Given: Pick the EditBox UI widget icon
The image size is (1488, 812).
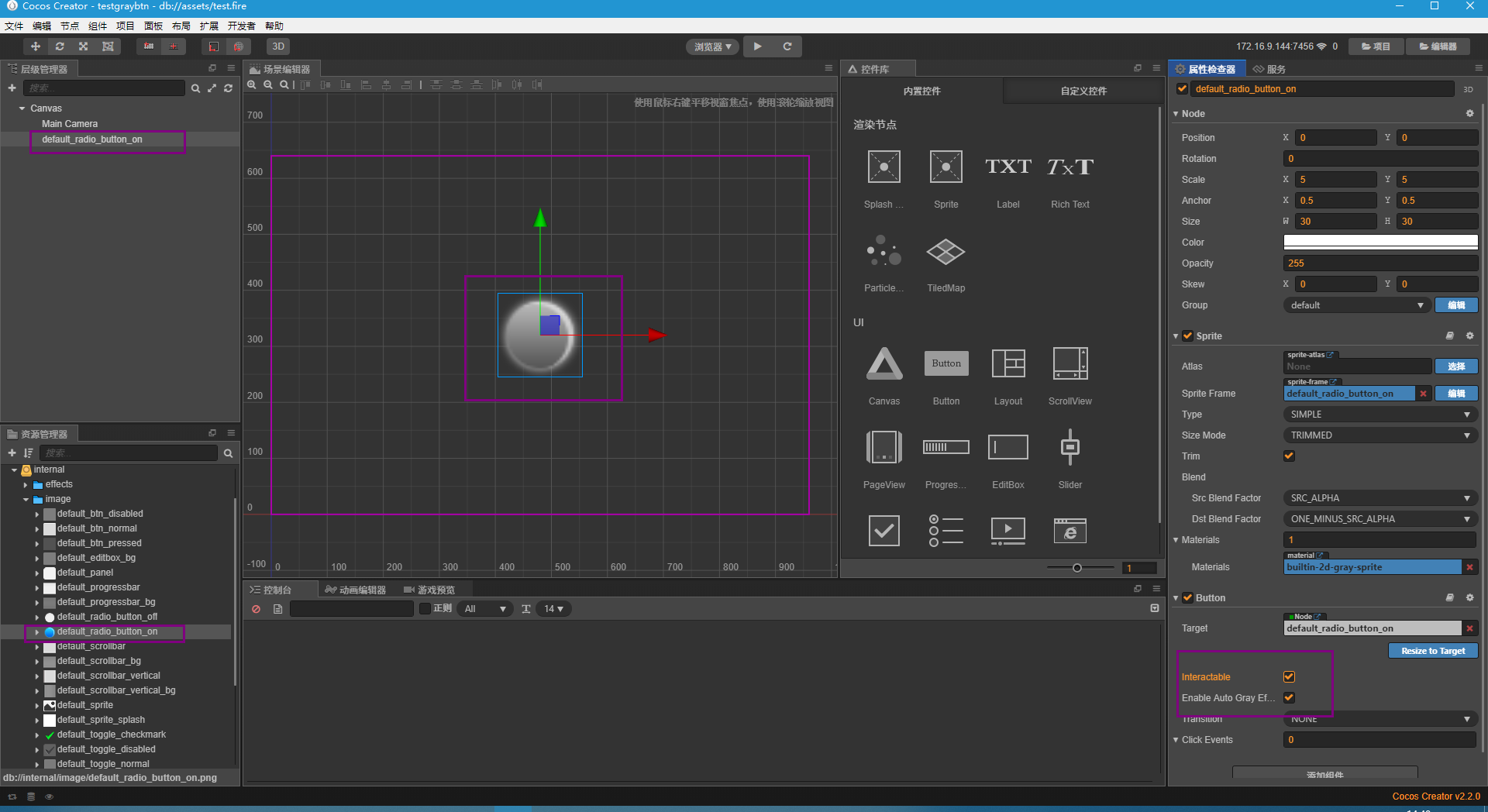Looking at the screenshot, I should pyautogui.click(x=1008, y=447).
